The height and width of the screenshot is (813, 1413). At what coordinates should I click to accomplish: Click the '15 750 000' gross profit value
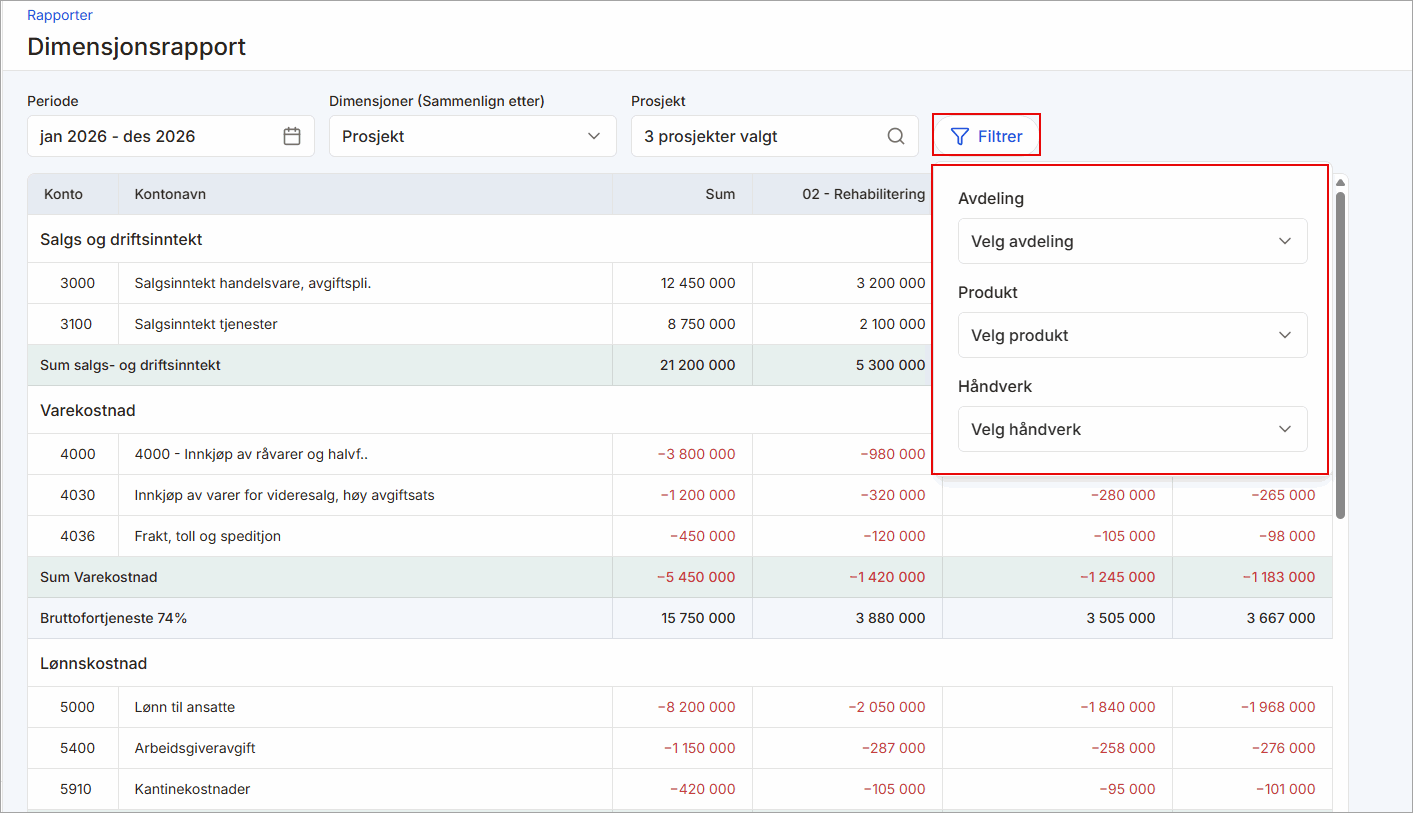tap(698, 618)
